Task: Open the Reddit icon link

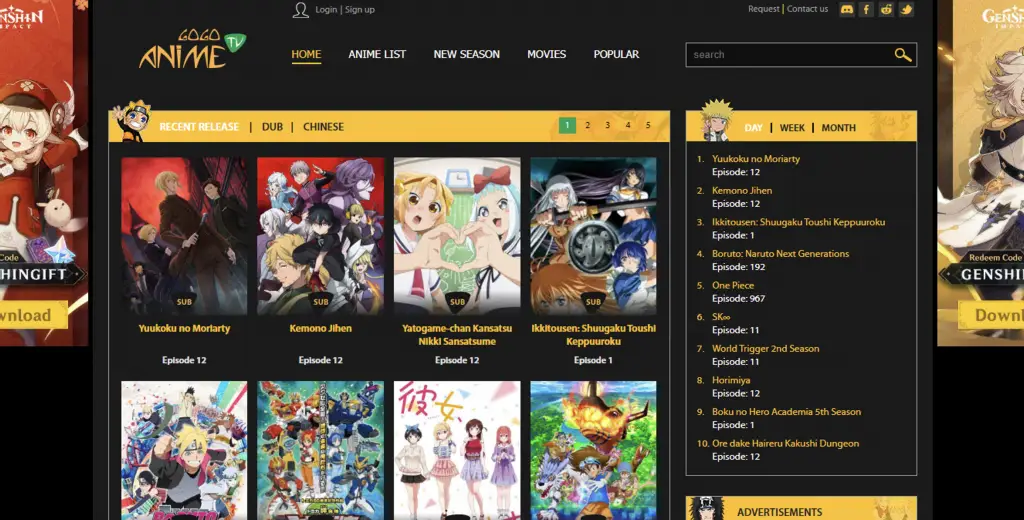Action: click(886, 9)
